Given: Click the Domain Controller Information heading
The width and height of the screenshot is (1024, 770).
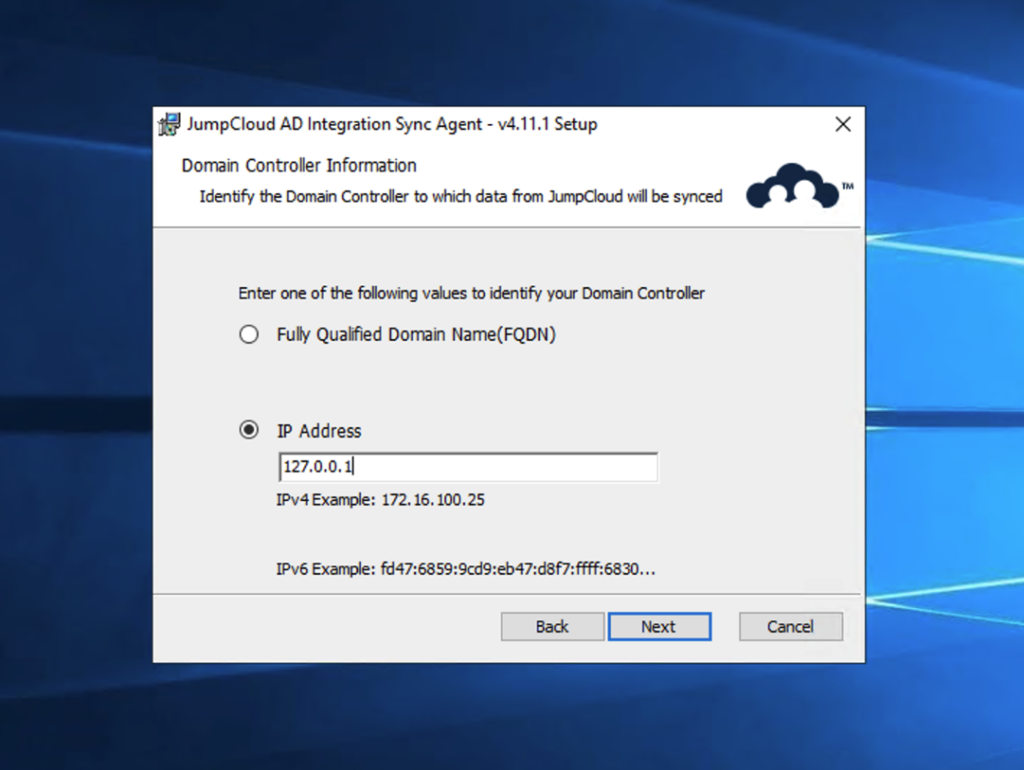Looking at the screenshot, I should pyautogui.click(x=299, y=165).
